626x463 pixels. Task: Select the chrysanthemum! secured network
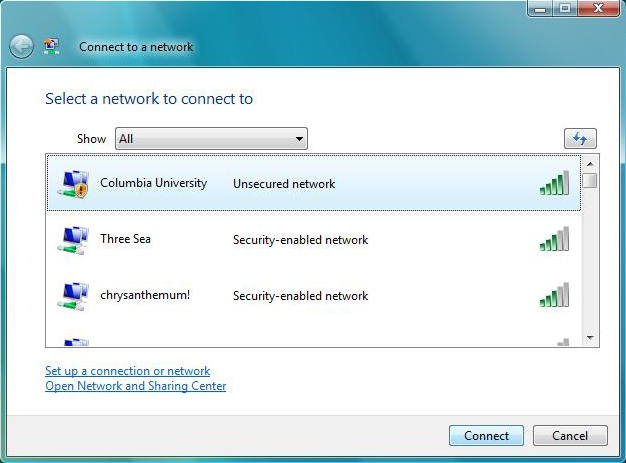point(314,295)
